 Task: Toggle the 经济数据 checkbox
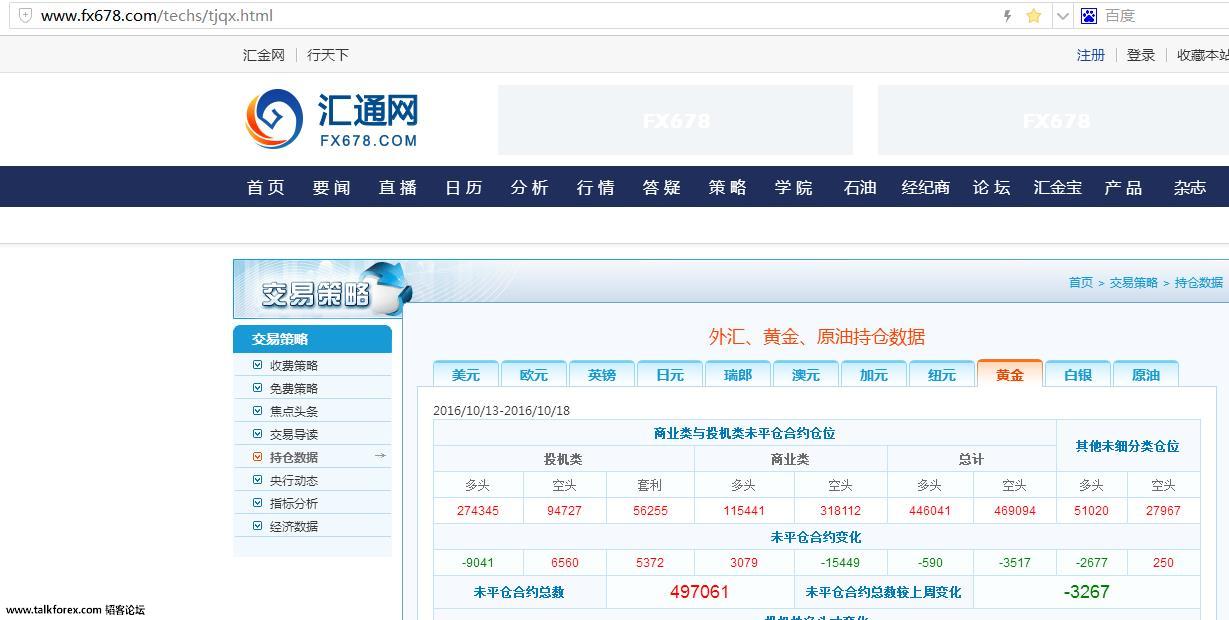coord(258,525)
